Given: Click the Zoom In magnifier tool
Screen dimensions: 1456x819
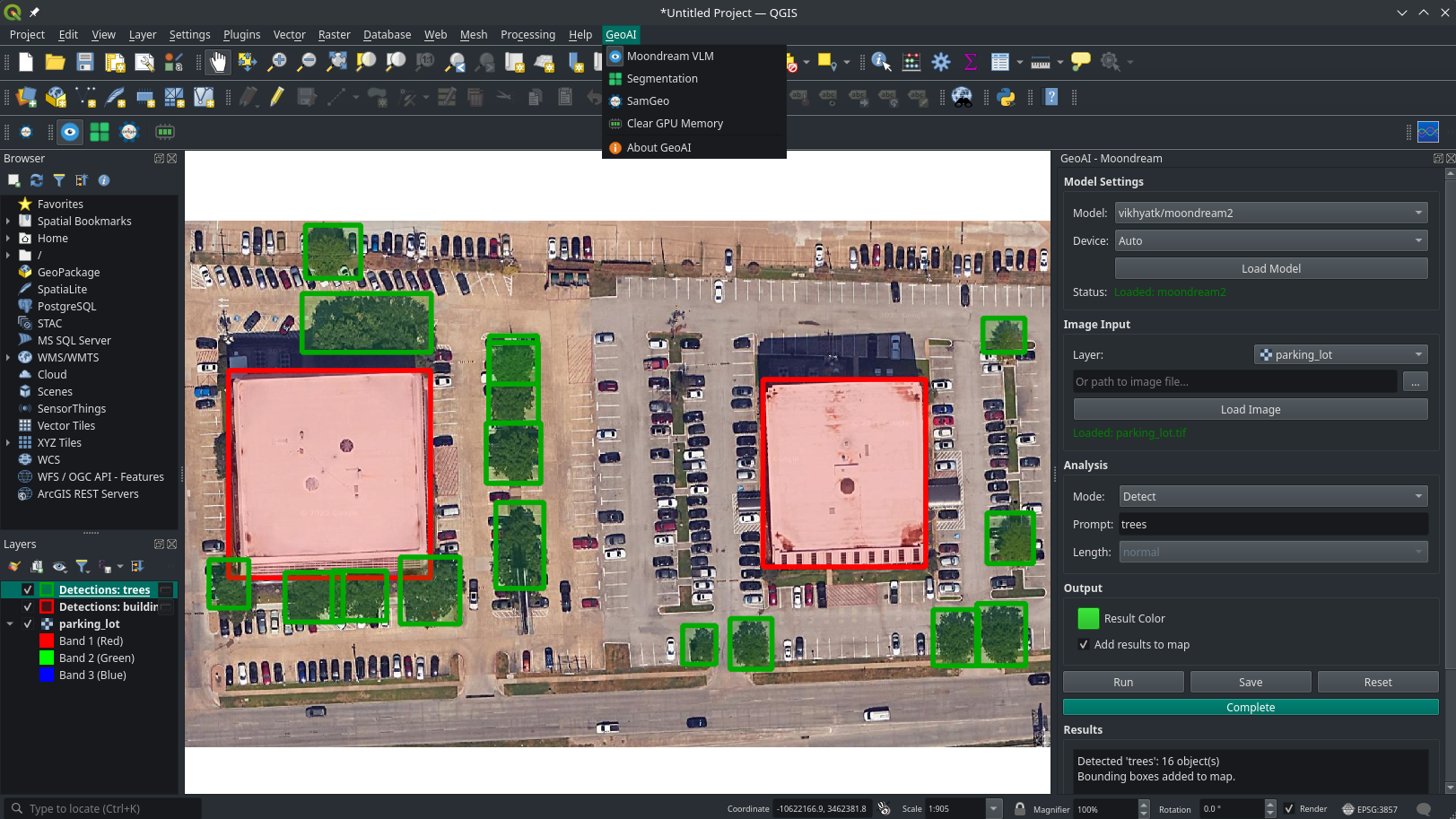Looking at the screenshot, I should coord(277,62).
